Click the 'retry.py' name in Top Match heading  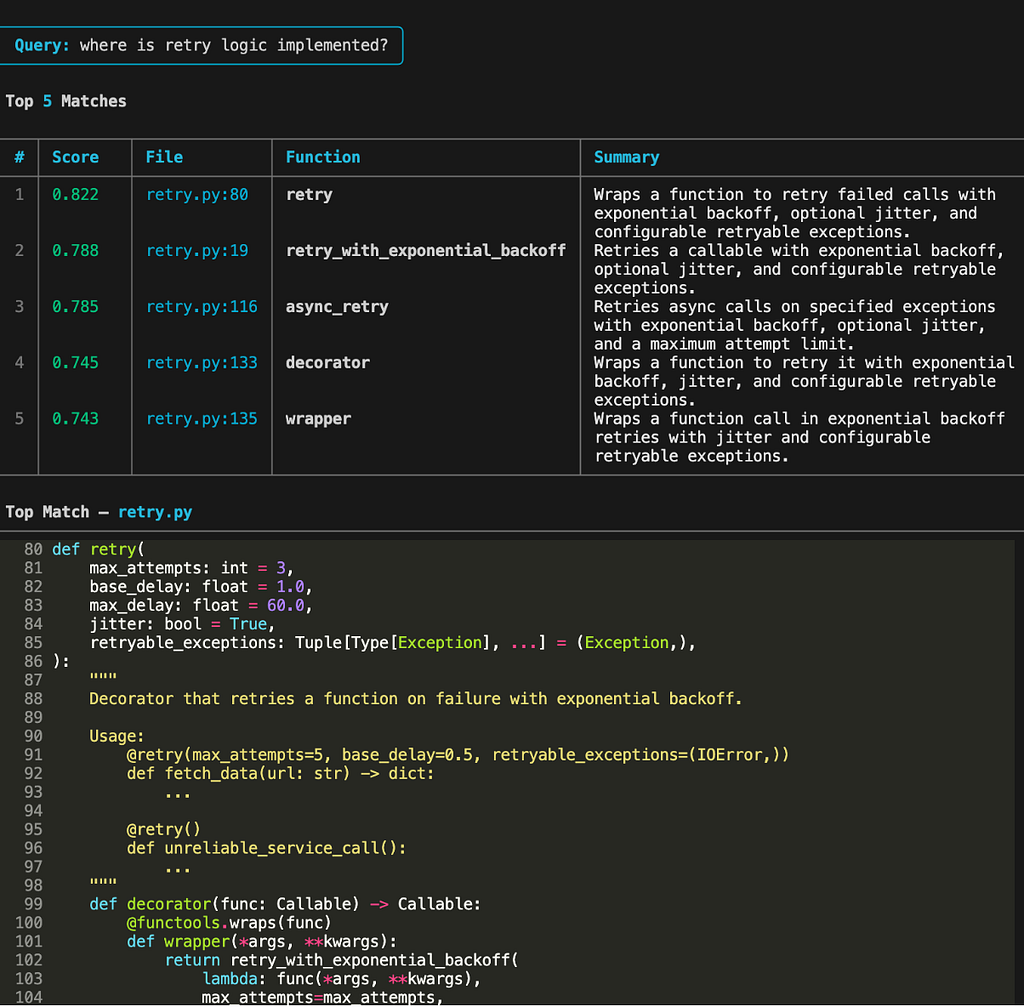(x=155, y=513)
